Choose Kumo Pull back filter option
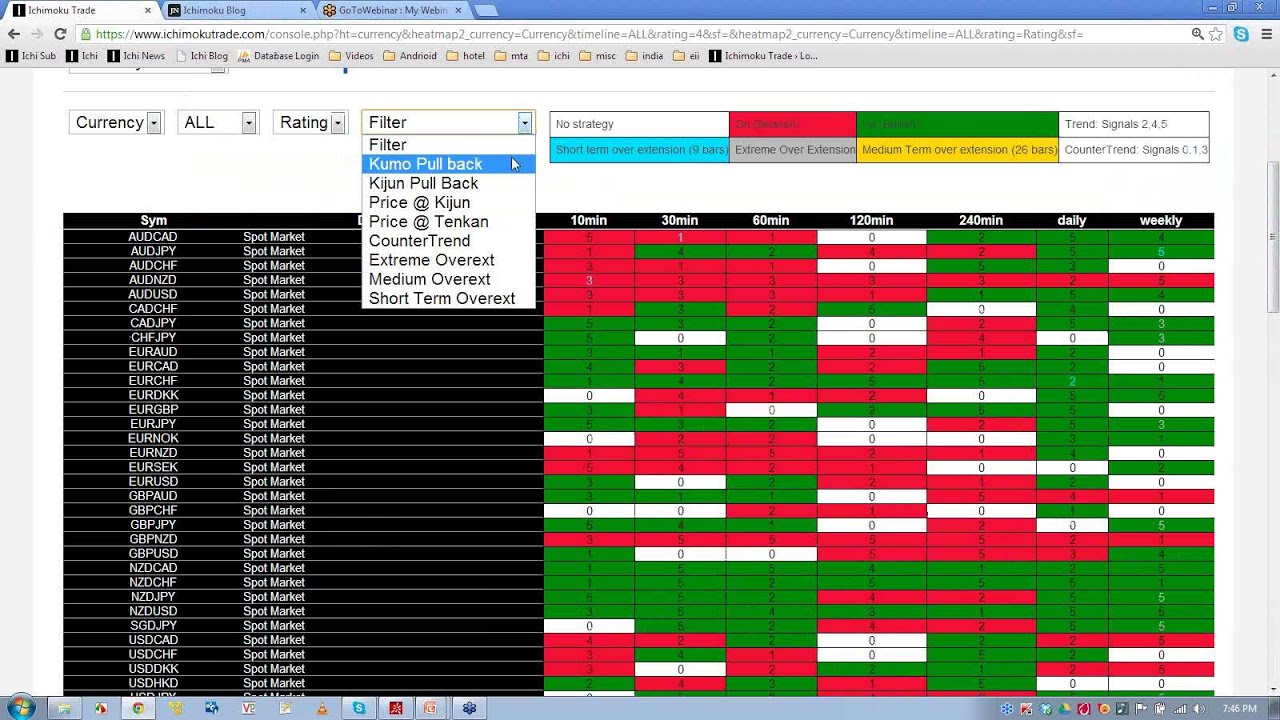Viewport: 1280px width, 720px height. pos(448,164)
